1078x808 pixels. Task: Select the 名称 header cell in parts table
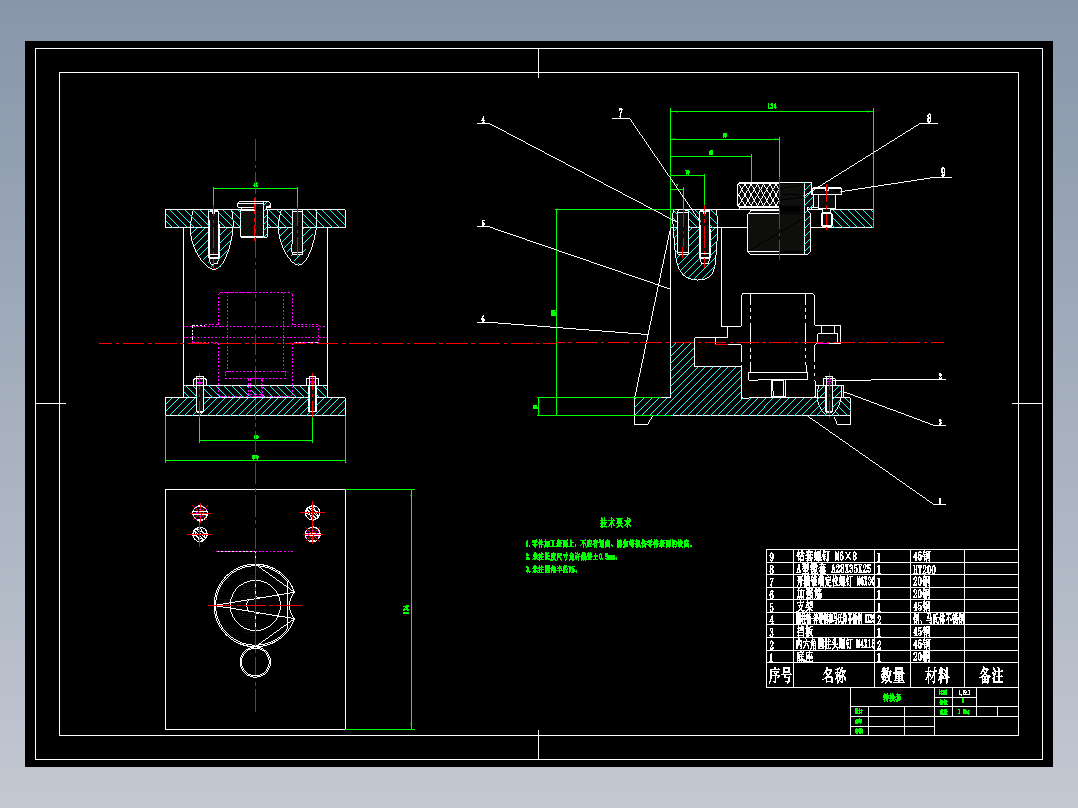(x=834, y=675)
